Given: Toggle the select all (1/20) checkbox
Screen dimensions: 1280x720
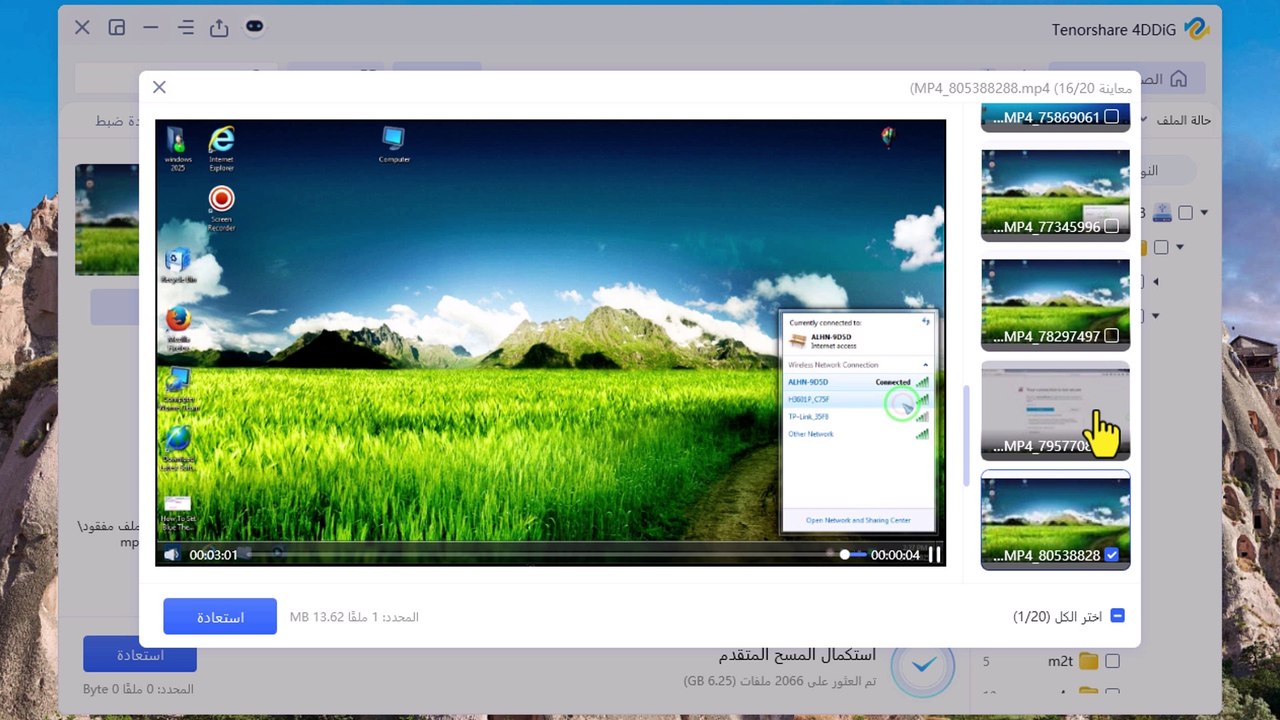Looking at the screenshot, I should (x=1118, y=616).
